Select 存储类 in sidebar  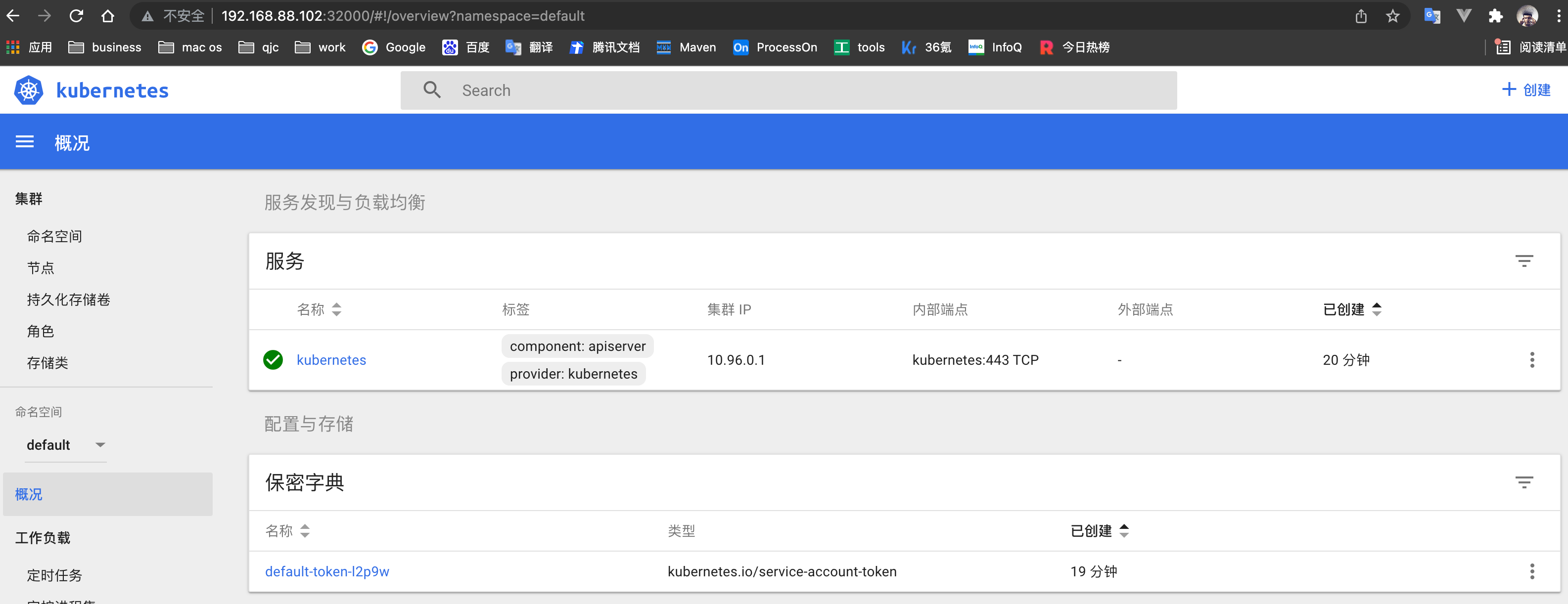47,362
